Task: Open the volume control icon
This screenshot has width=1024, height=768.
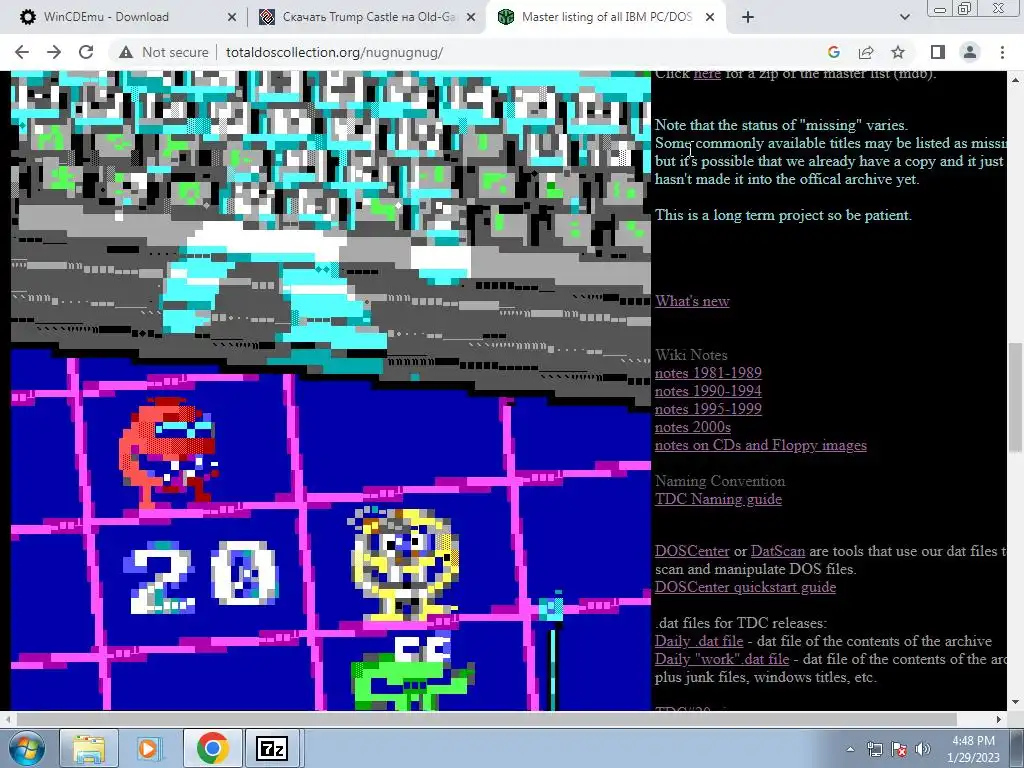Action: click(x=923, y=749)
